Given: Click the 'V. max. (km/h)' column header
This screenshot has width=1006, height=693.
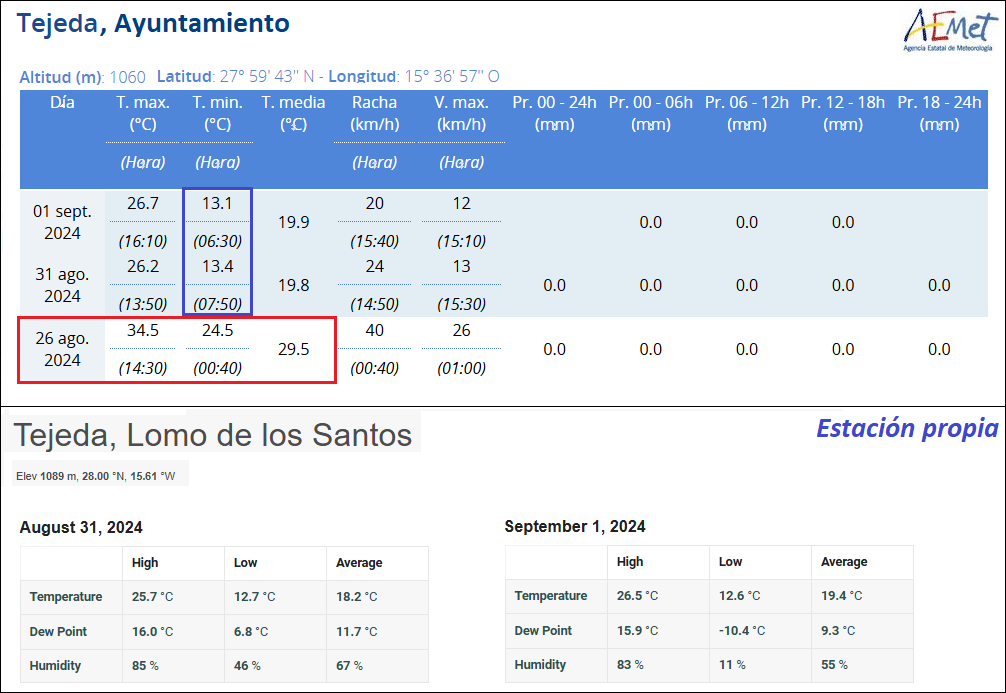Looking at the screenshot, I should (x=461, y=113).
